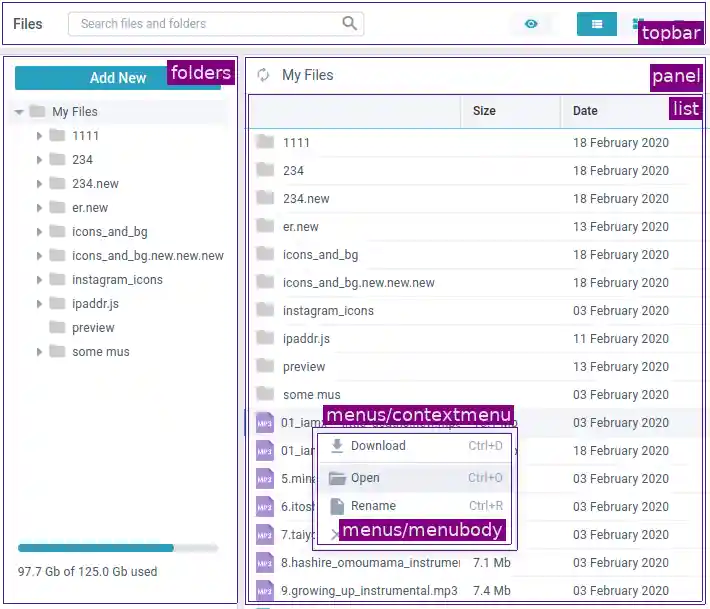Select instagram_icons label in folder tree

(x=117, y=279)
